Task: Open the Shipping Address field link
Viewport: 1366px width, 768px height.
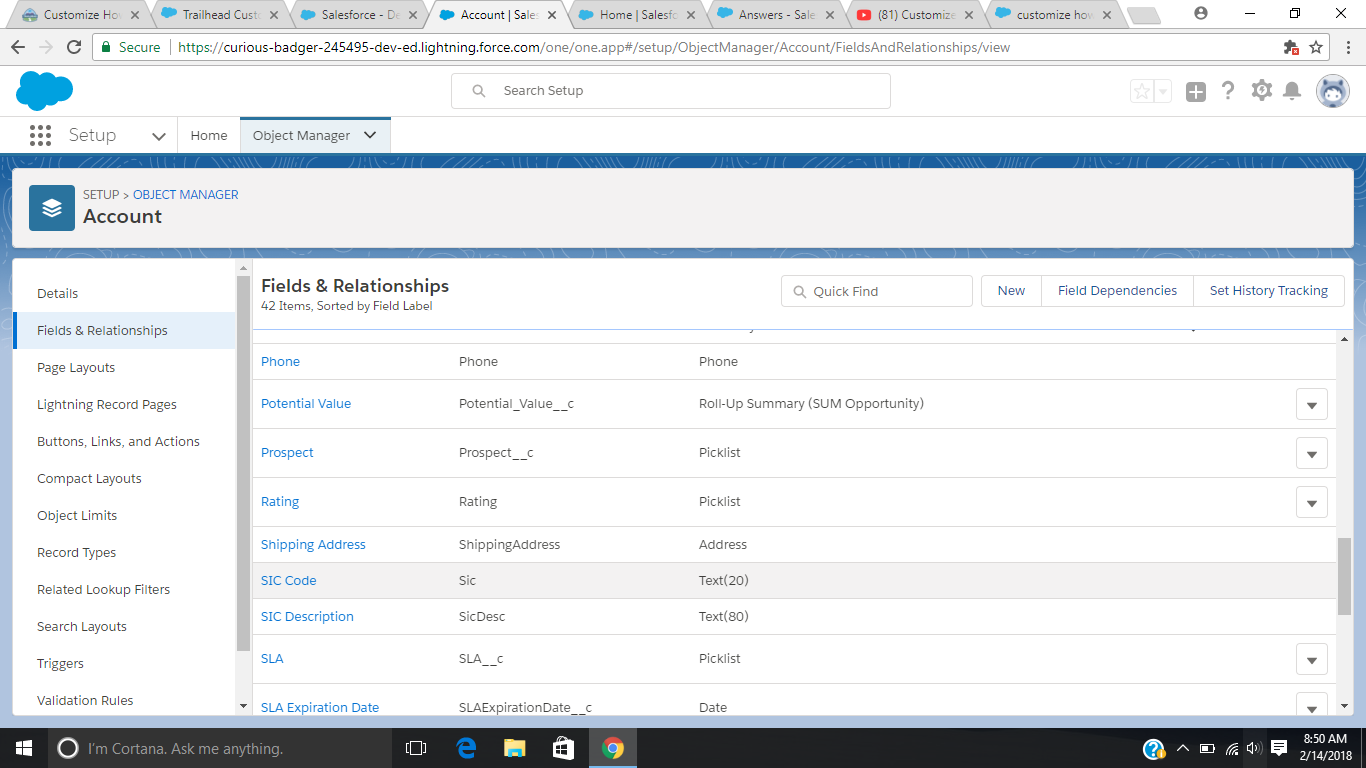Action: point(313,545)
